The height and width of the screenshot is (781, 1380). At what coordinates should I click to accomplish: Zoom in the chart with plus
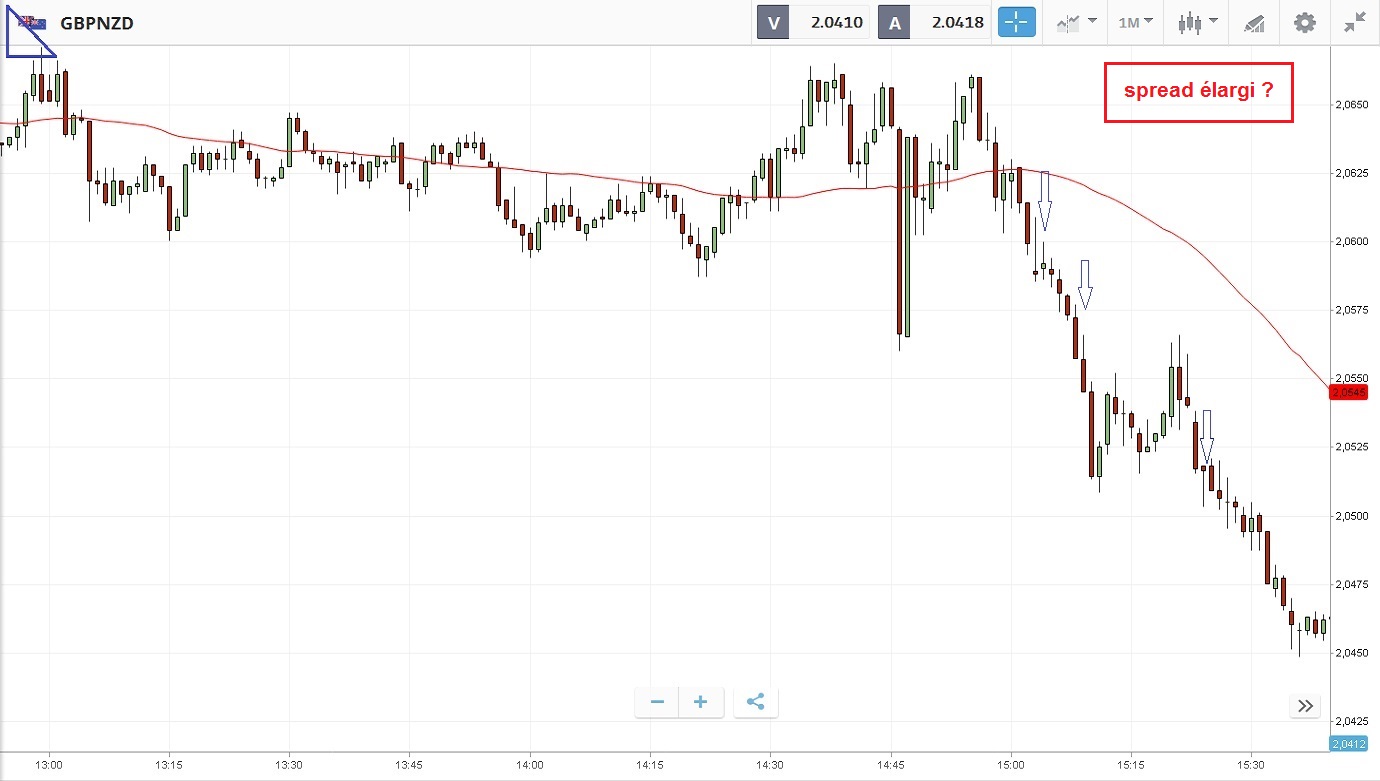pyautogui.click(x=701, y=702)
